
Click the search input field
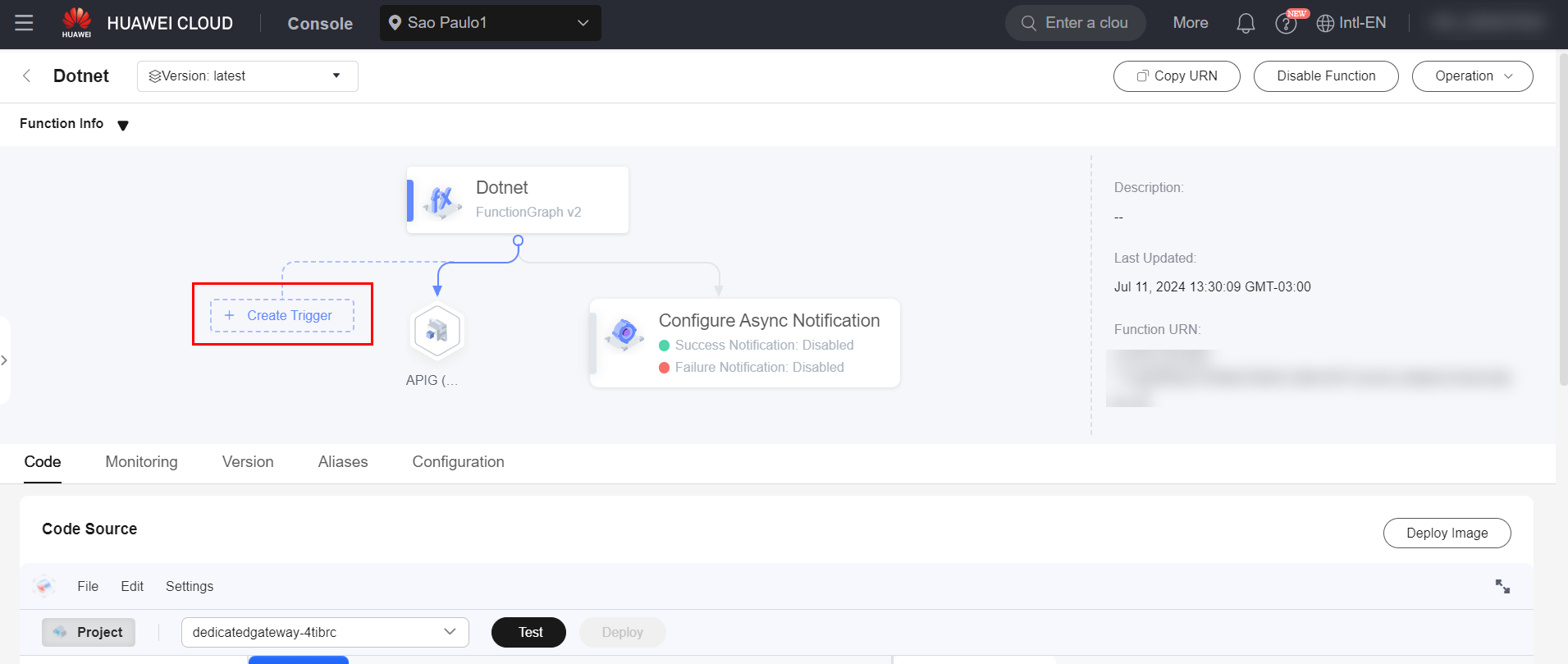(1085, 23)
